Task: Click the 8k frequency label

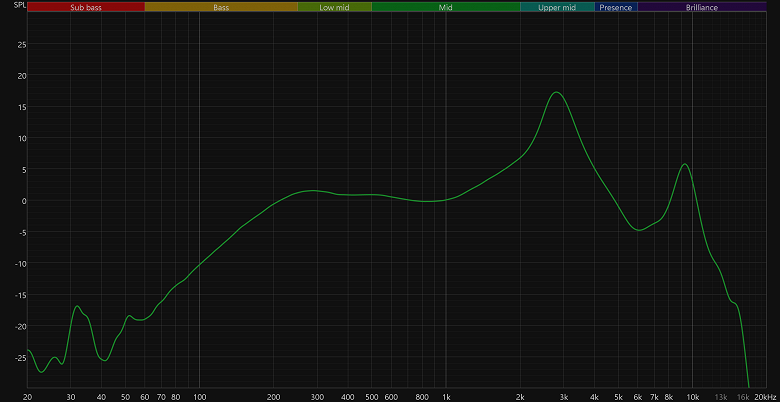Action: point(669,397)
